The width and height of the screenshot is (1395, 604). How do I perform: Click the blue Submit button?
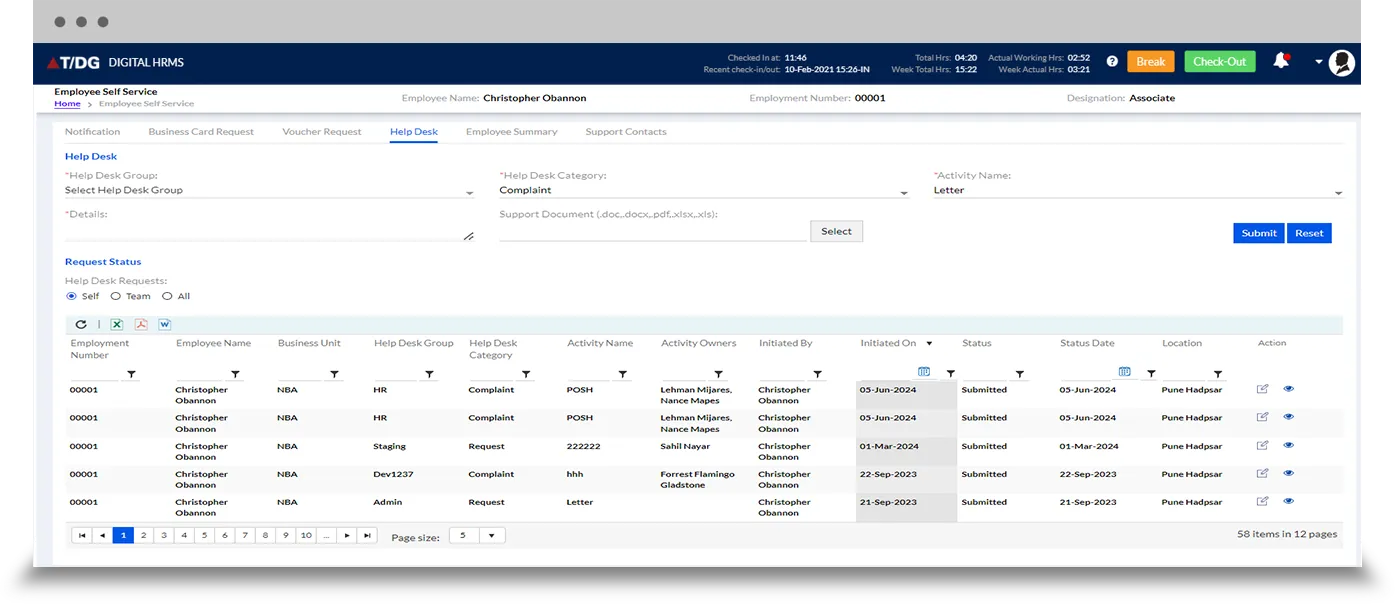(x=1258, y=233)
